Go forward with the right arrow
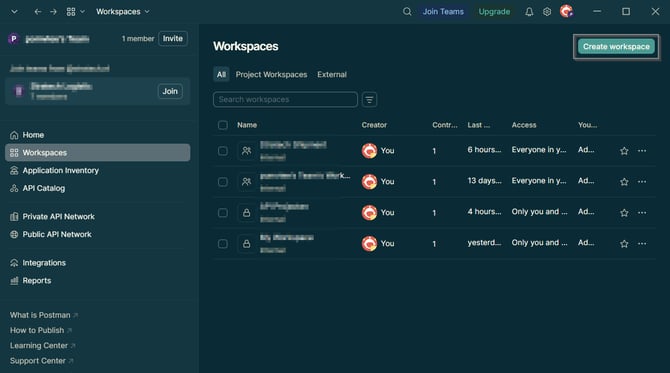Viewport: 670px width, 373px height. [53, 12]
